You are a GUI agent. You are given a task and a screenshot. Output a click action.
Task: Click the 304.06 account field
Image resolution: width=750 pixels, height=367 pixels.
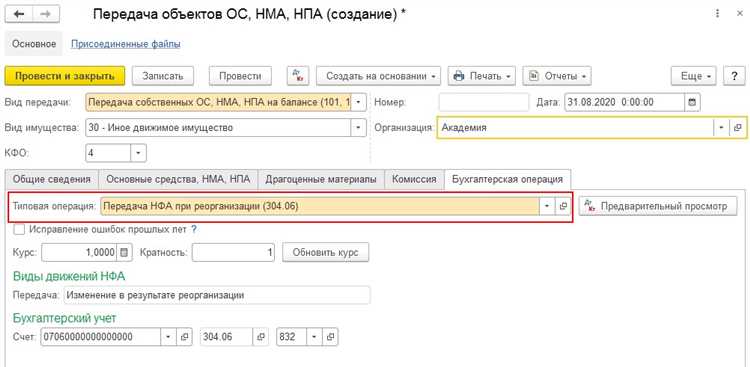[226, 337]
